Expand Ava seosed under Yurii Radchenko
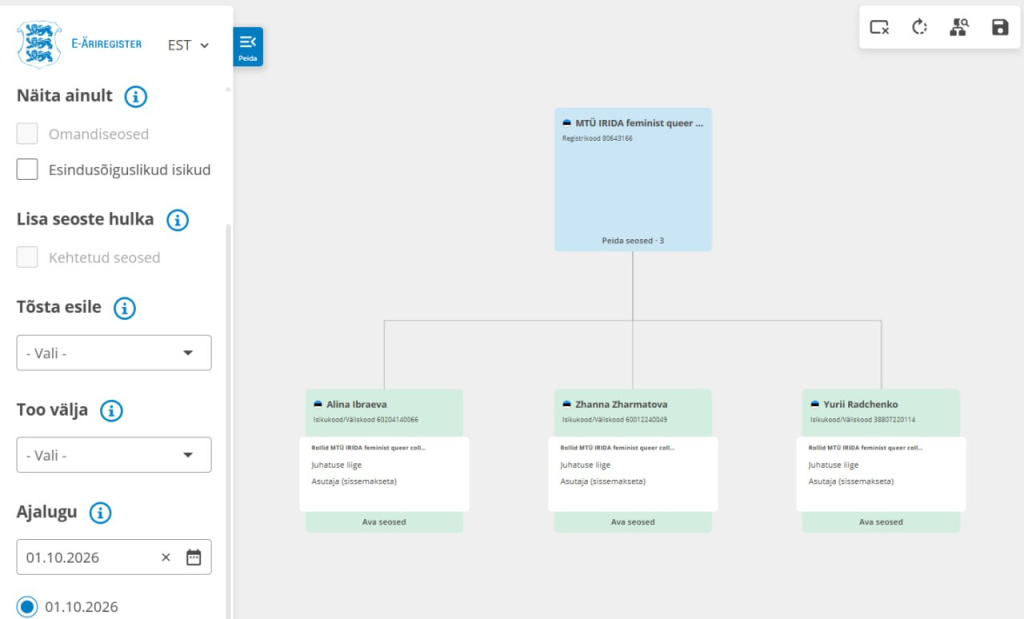Screen dimensions: 1024x619 pos(881,522)
